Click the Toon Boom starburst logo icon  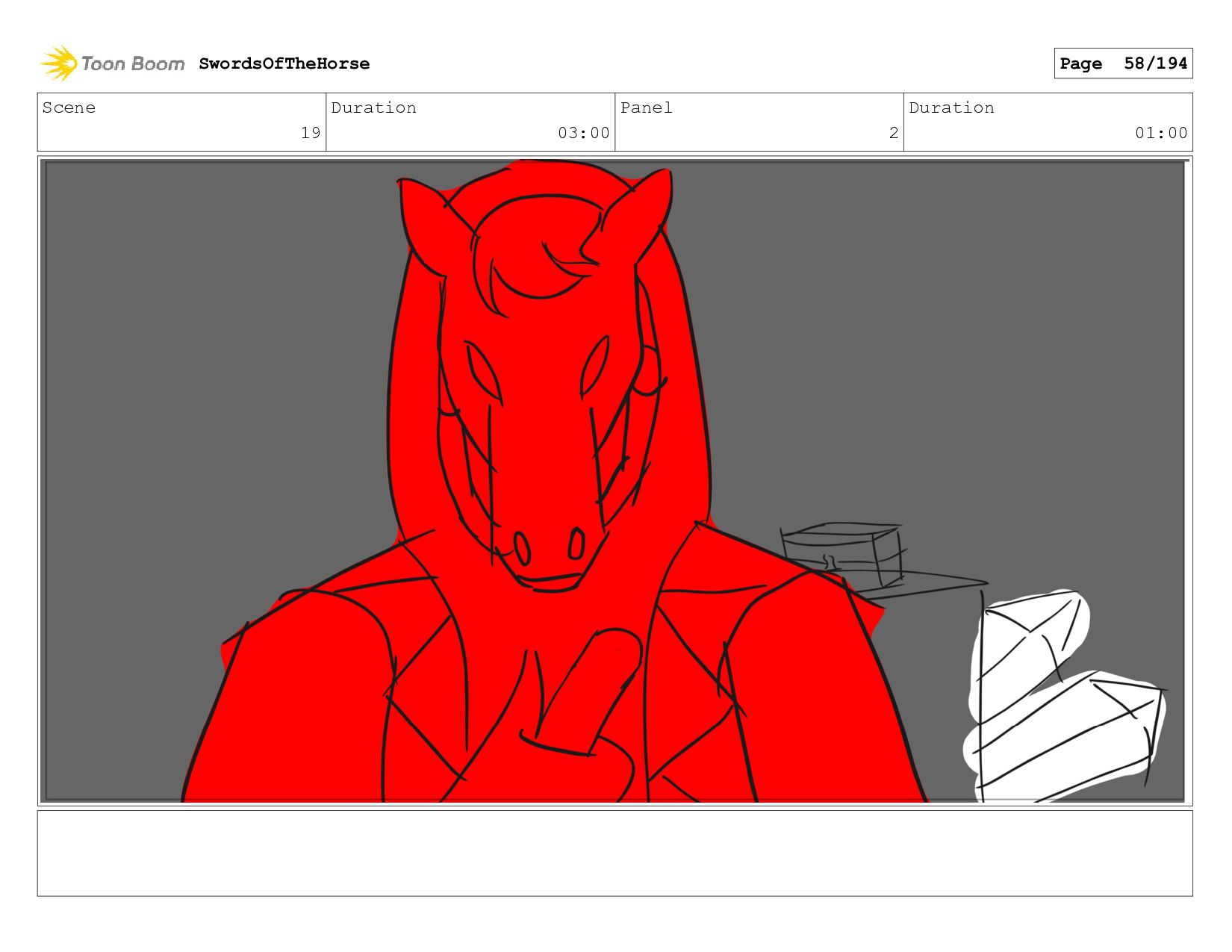click(59, 63)
